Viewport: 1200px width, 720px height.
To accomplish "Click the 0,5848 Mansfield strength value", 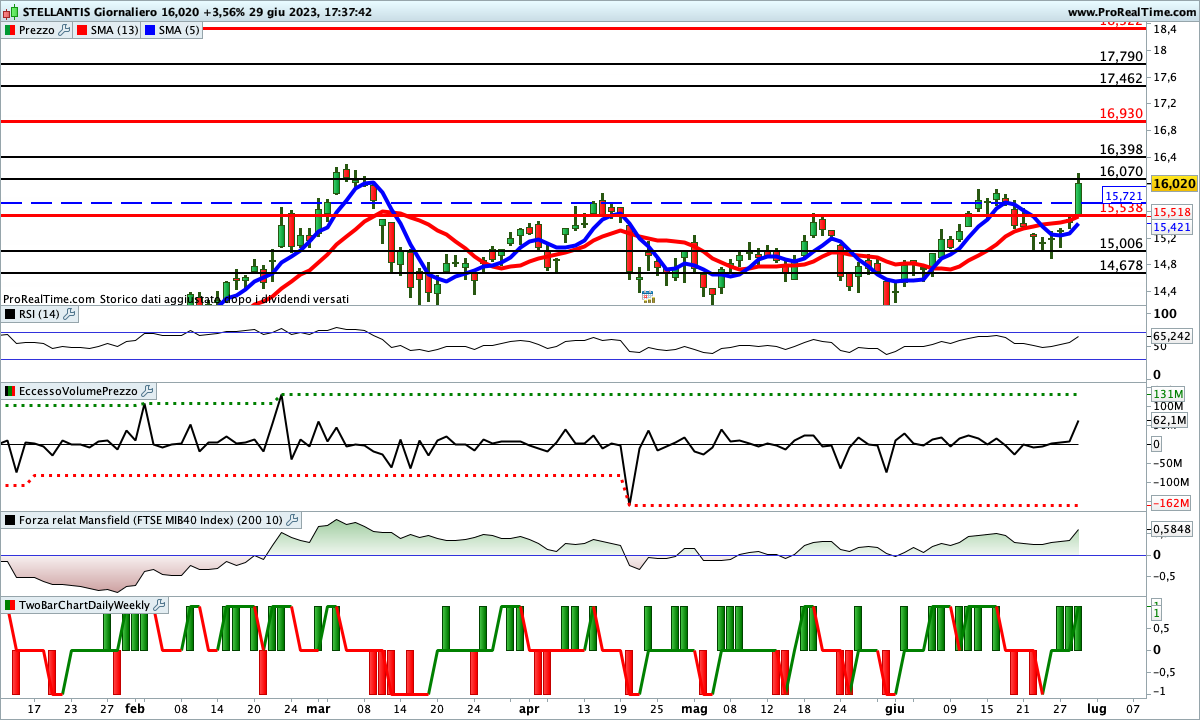I will coord(1171,529).
